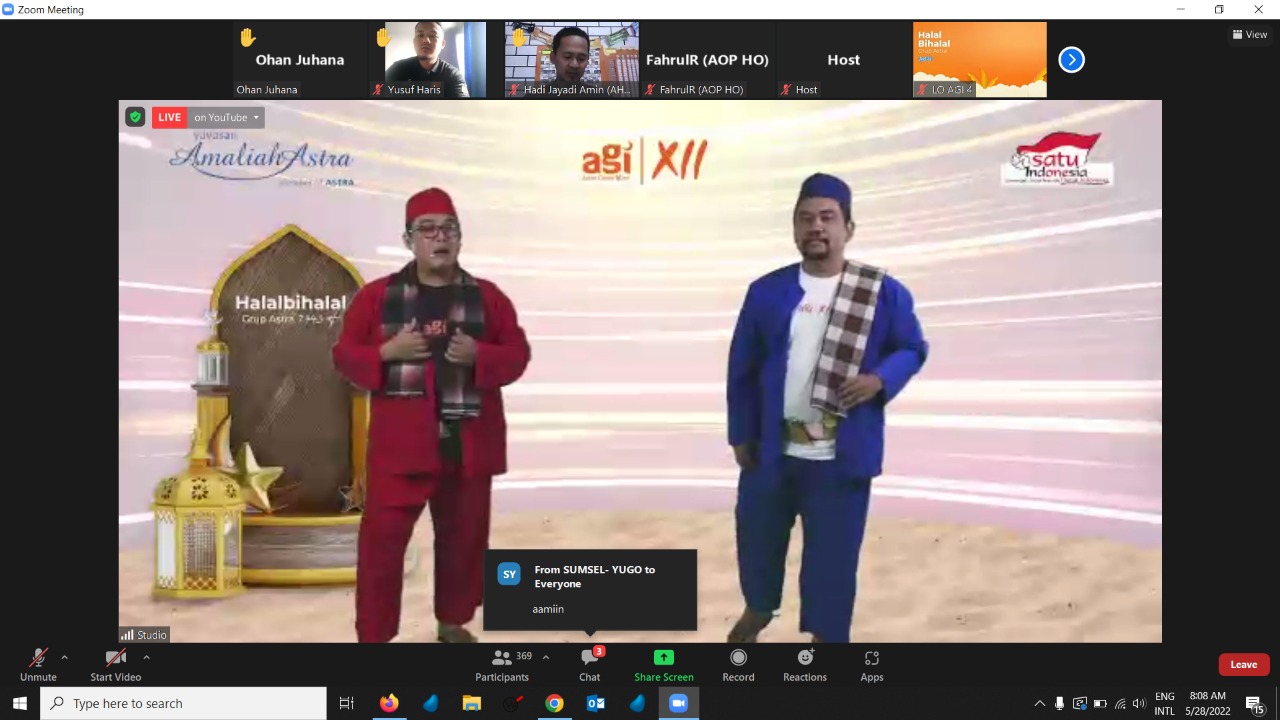Screen dimensions: 1280x720
Task: Click the Windows taskbar search box
Action: pyautogui.click(x=184, y=703)
